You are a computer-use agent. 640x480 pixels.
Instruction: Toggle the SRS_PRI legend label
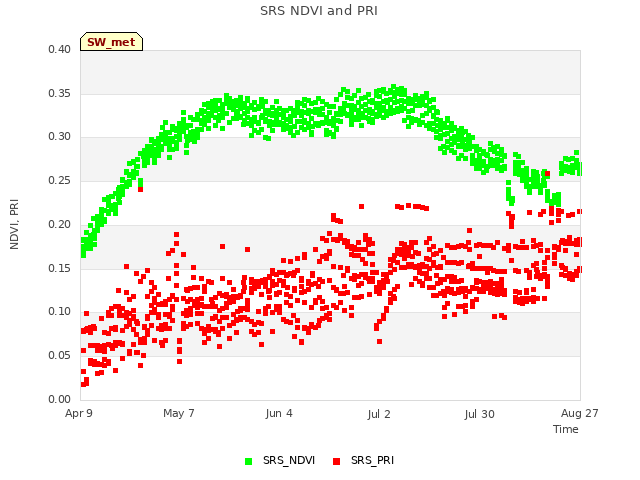tap(372, 460)
